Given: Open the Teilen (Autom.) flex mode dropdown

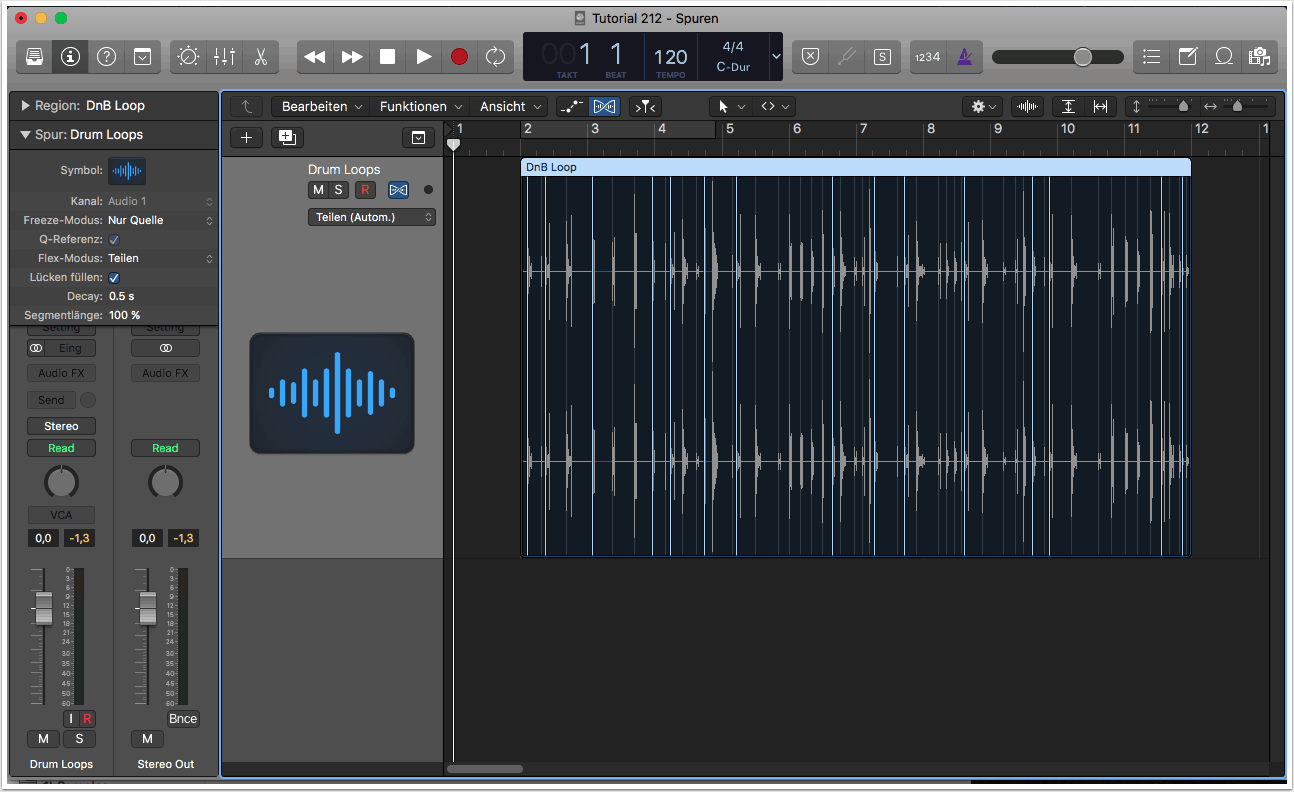Looking at the screenshot, I should click(x=372, y=217).
